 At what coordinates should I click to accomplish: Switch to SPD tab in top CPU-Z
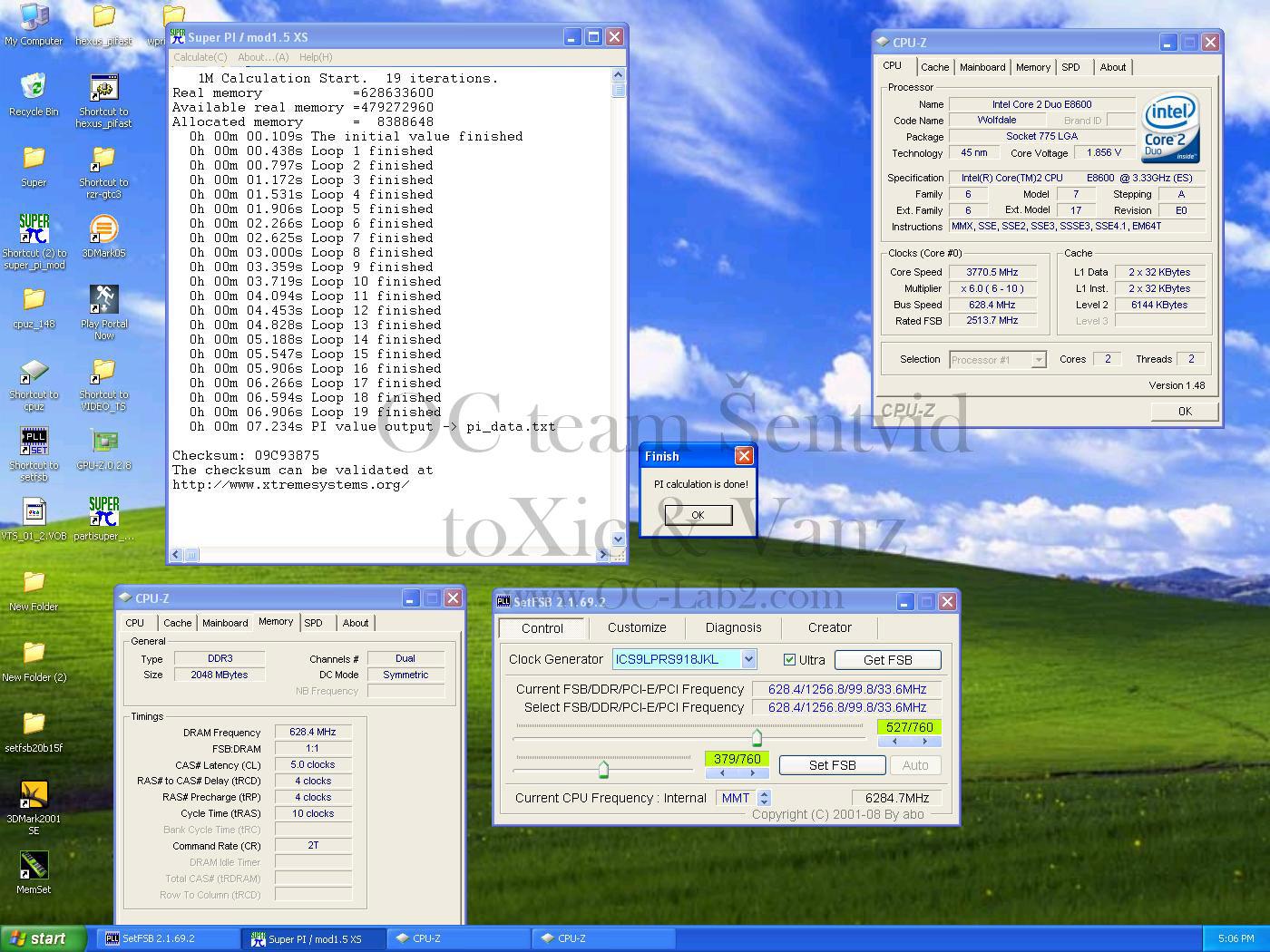pos(1070,67)
